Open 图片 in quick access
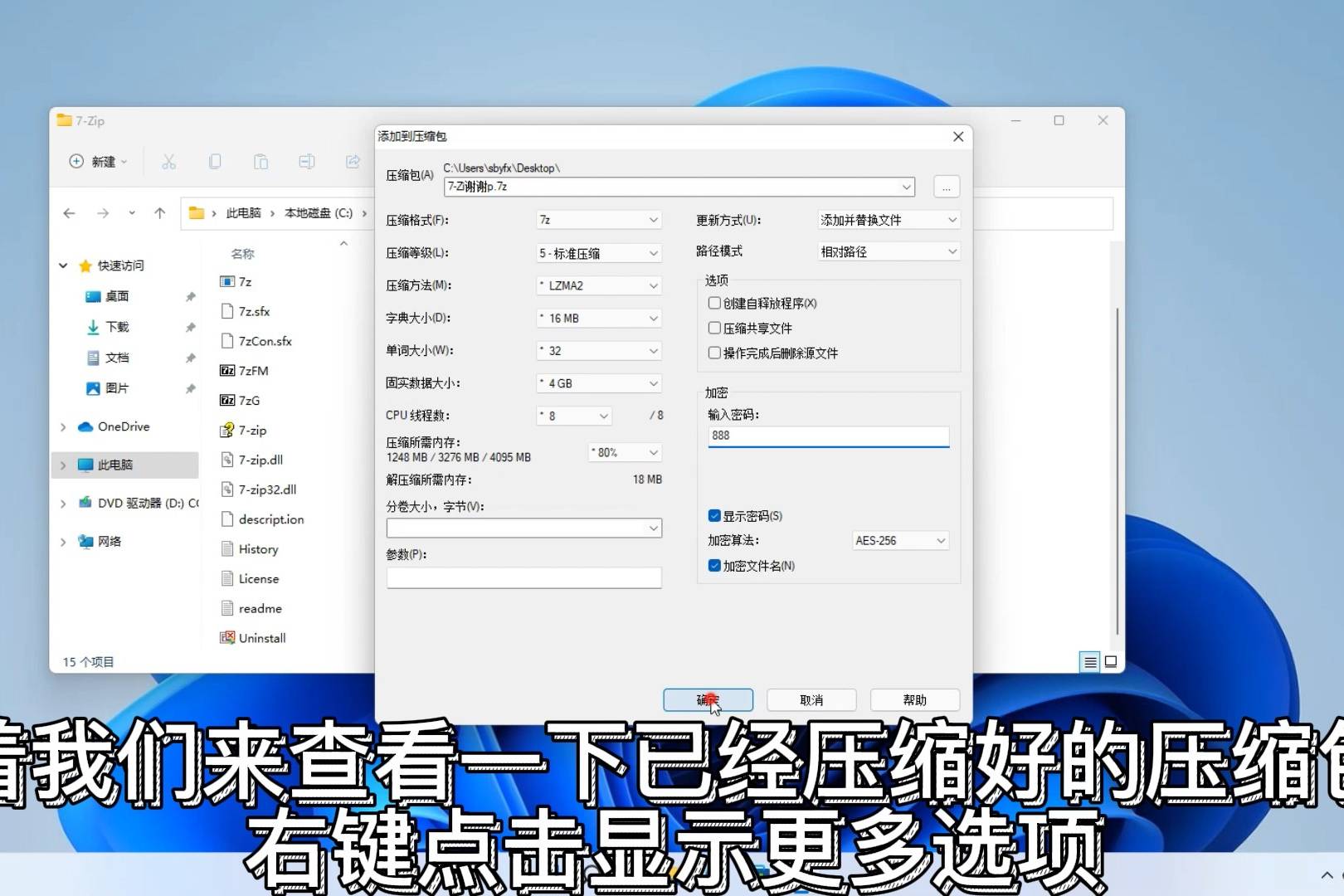 [108, 388]
